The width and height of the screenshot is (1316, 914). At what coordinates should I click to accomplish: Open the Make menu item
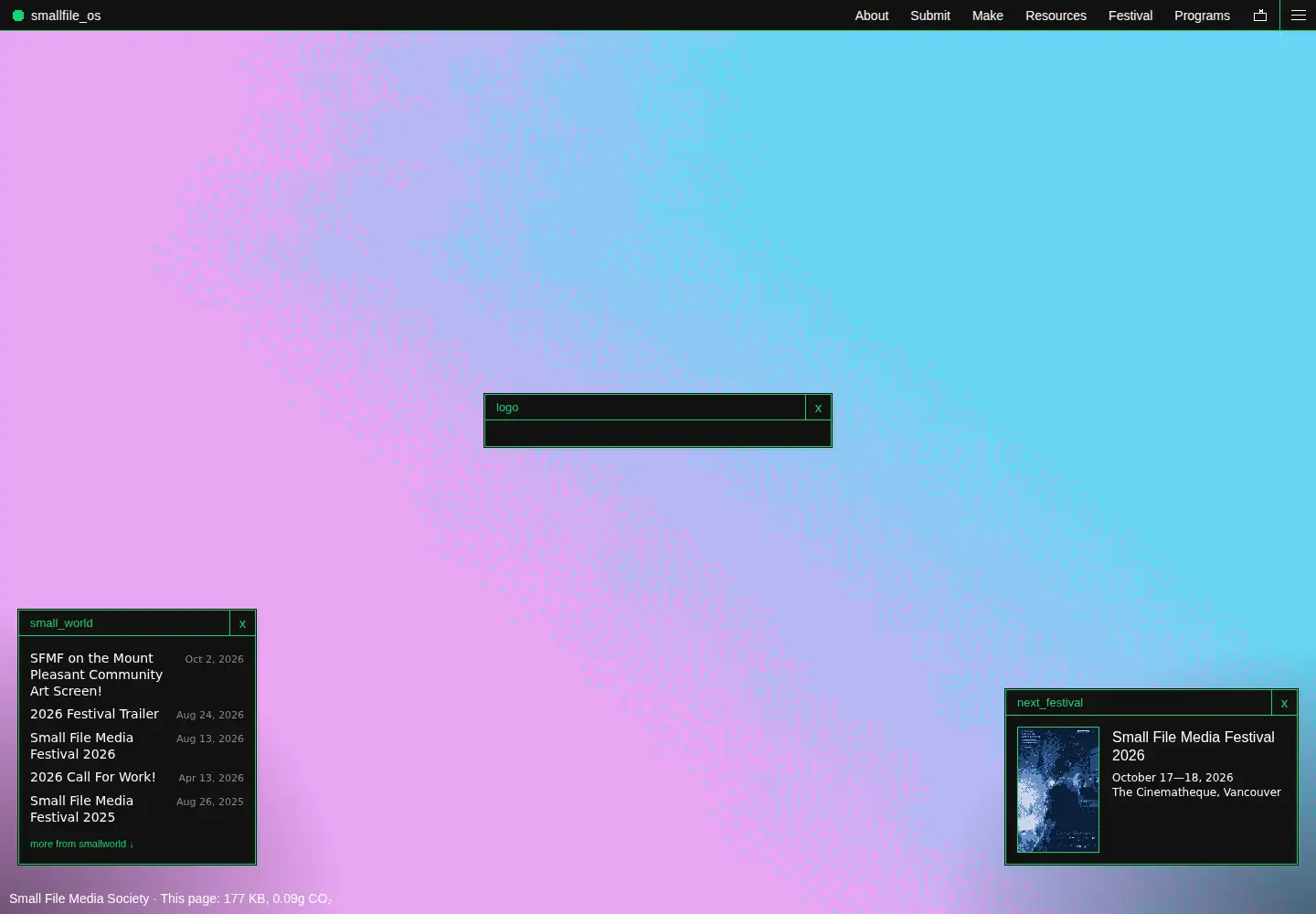(x=988, y=16)
